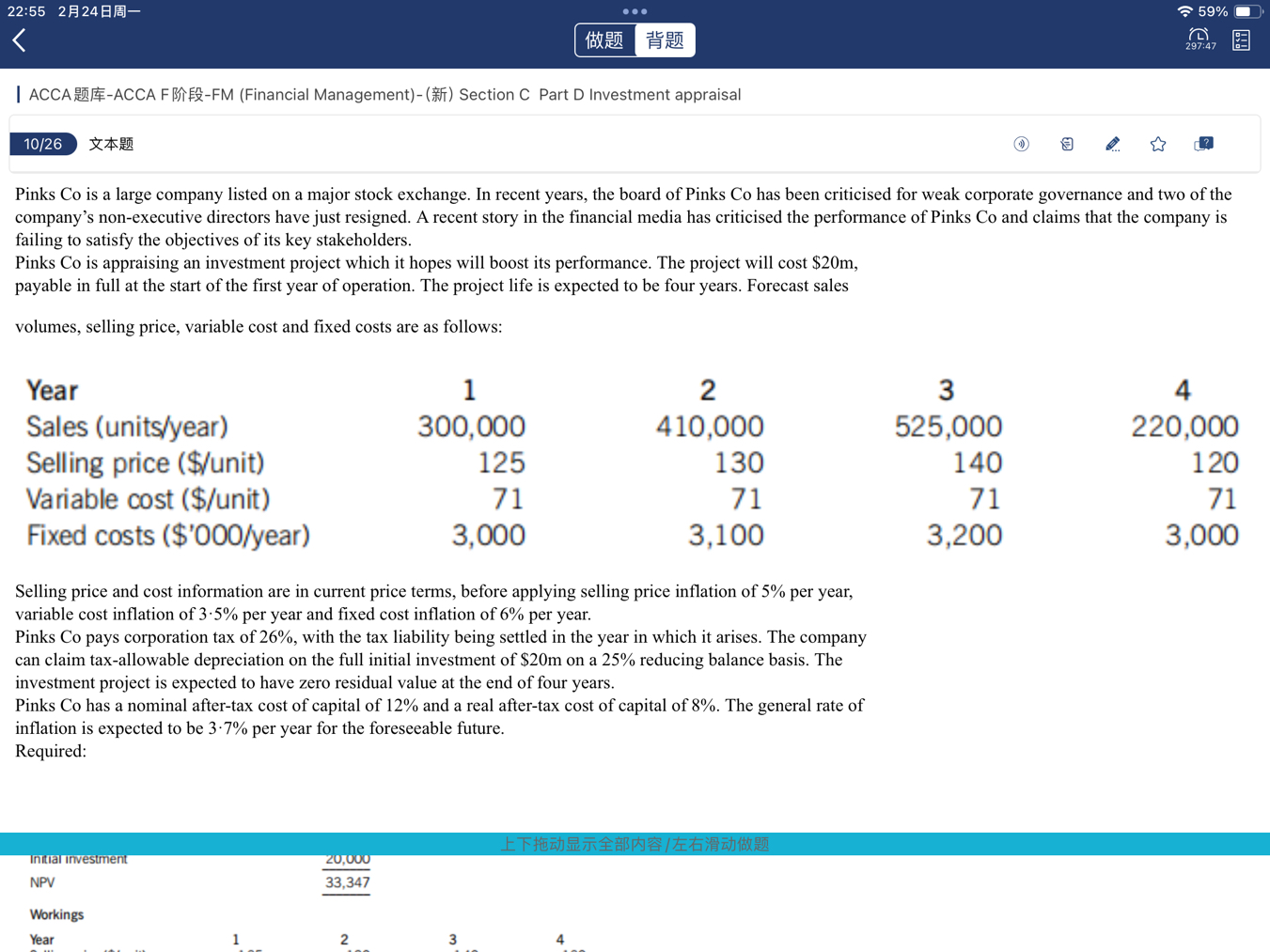Open question feedback help icon
The image size is (1270, 952).
pyautogui.click(x=1203, y=144)
